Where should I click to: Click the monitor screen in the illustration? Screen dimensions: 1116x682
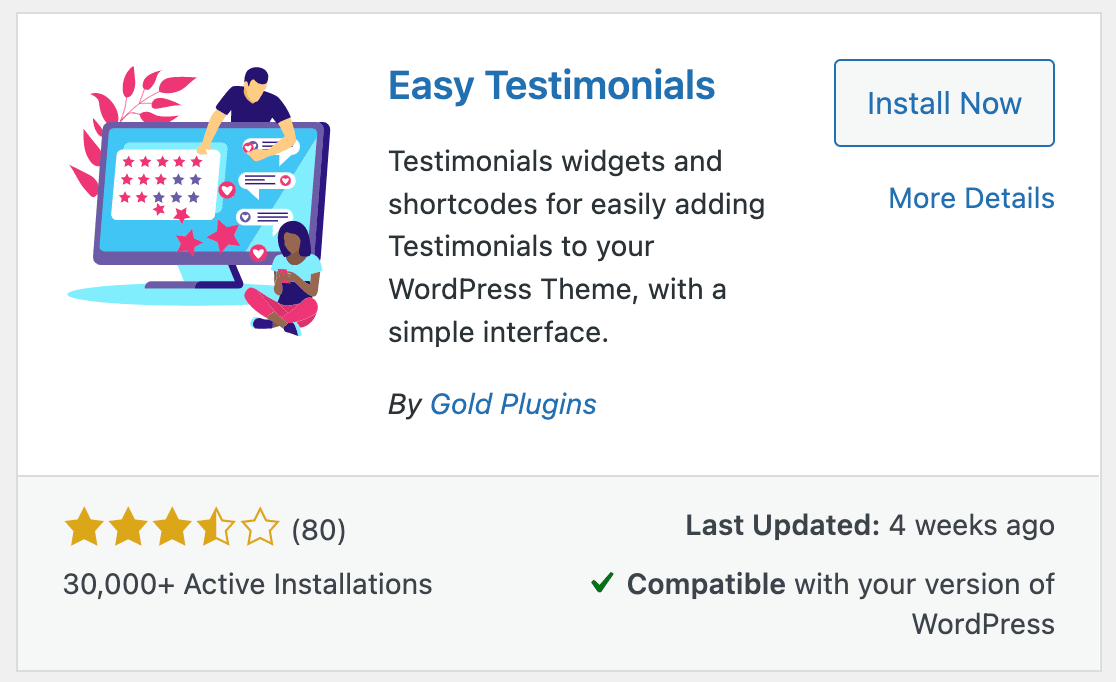[x=211, y=192]
